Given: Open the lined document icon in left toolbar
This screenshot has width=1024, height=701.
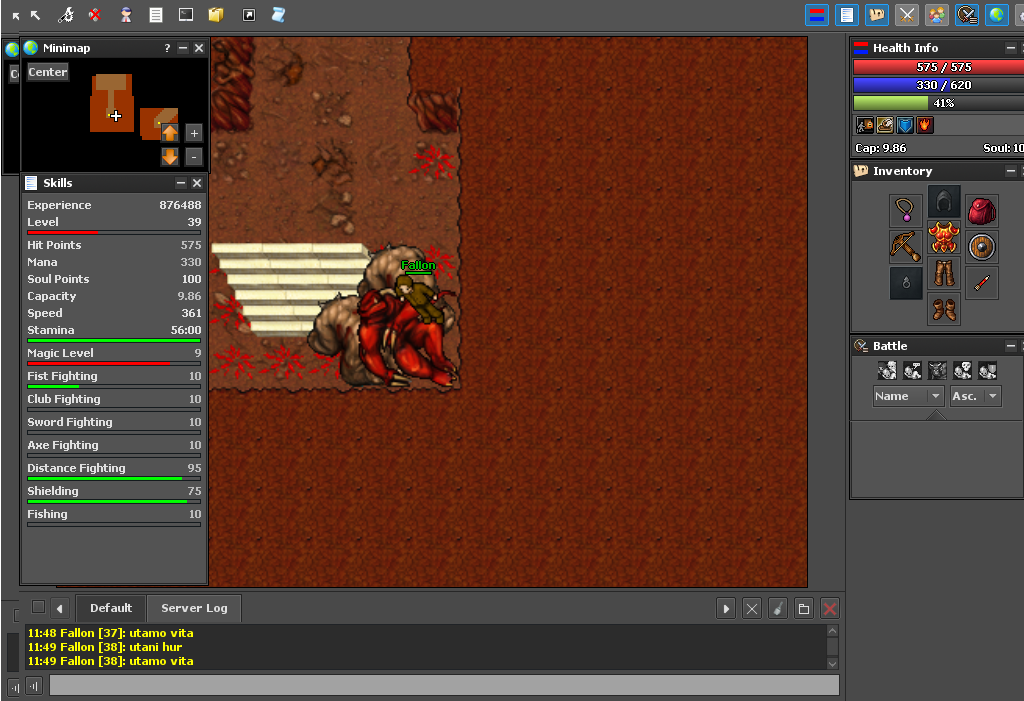Looking at the screenshot, I should (155, 14).
